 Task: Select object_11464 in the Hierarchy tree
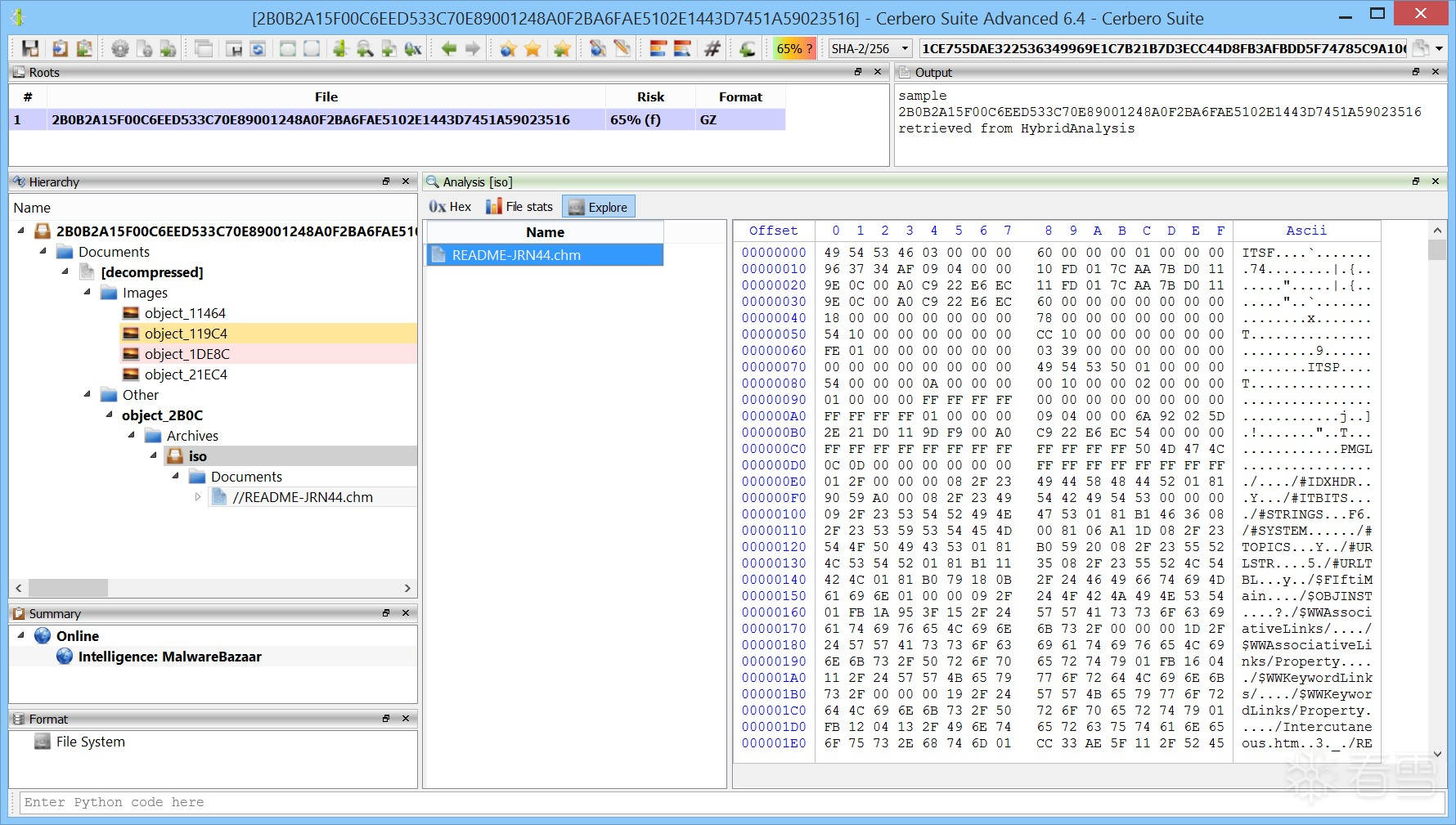[185, 313]
